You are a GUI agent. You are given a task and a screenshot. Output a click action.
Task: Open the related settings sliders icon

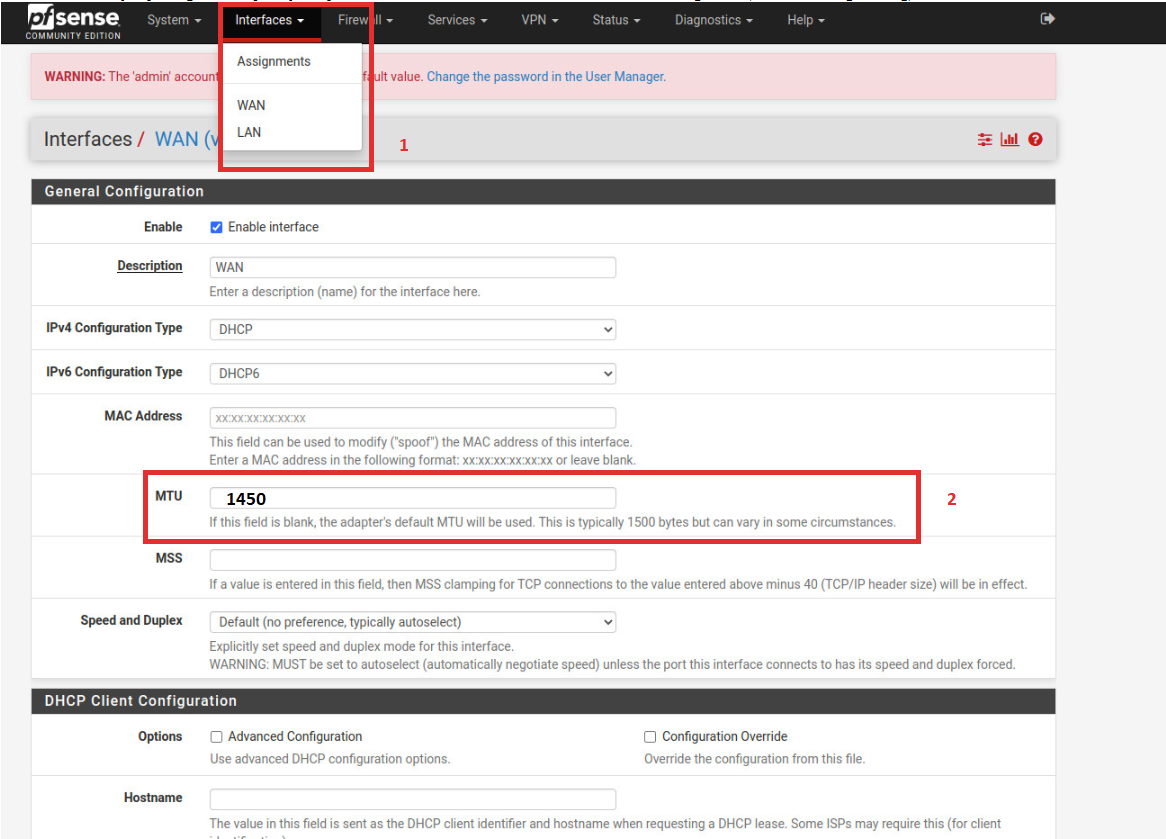[x=985, y=140]
